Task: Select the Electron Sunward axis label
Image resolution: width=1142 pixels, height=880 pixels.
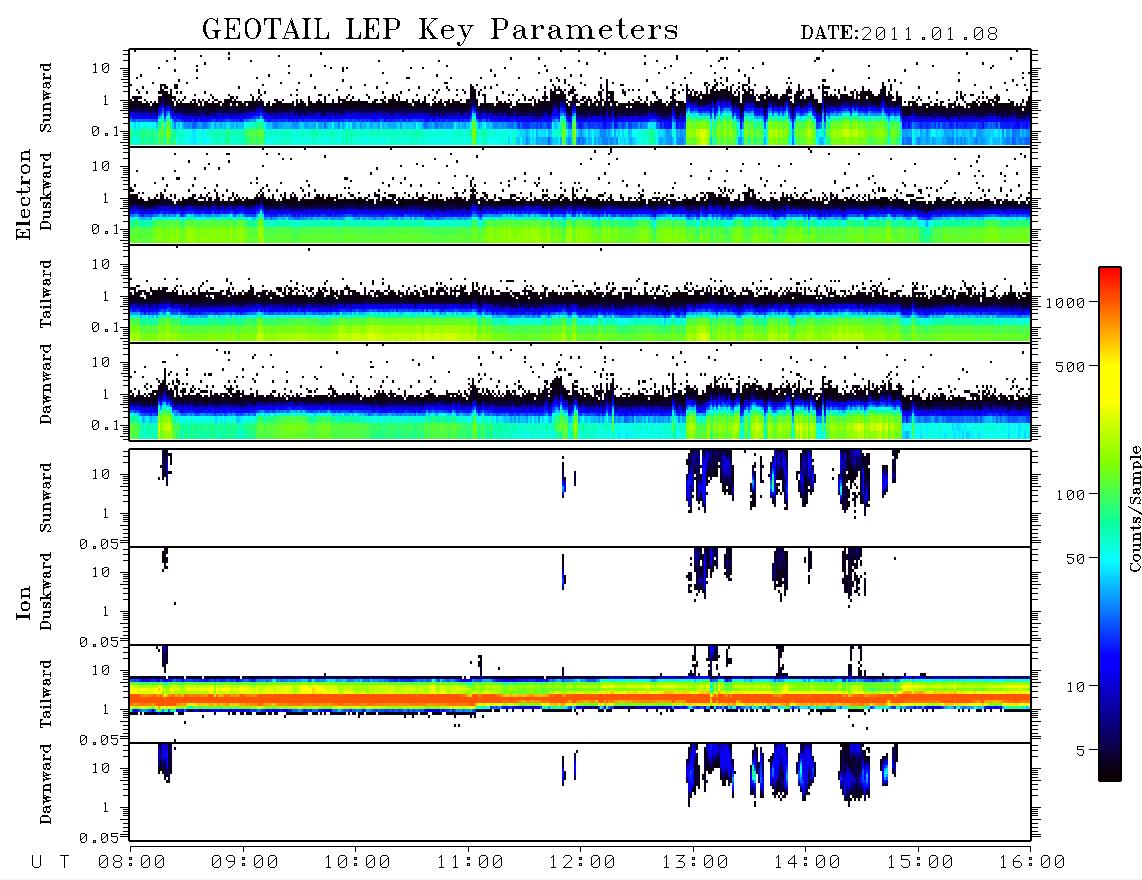Action: 46,98
